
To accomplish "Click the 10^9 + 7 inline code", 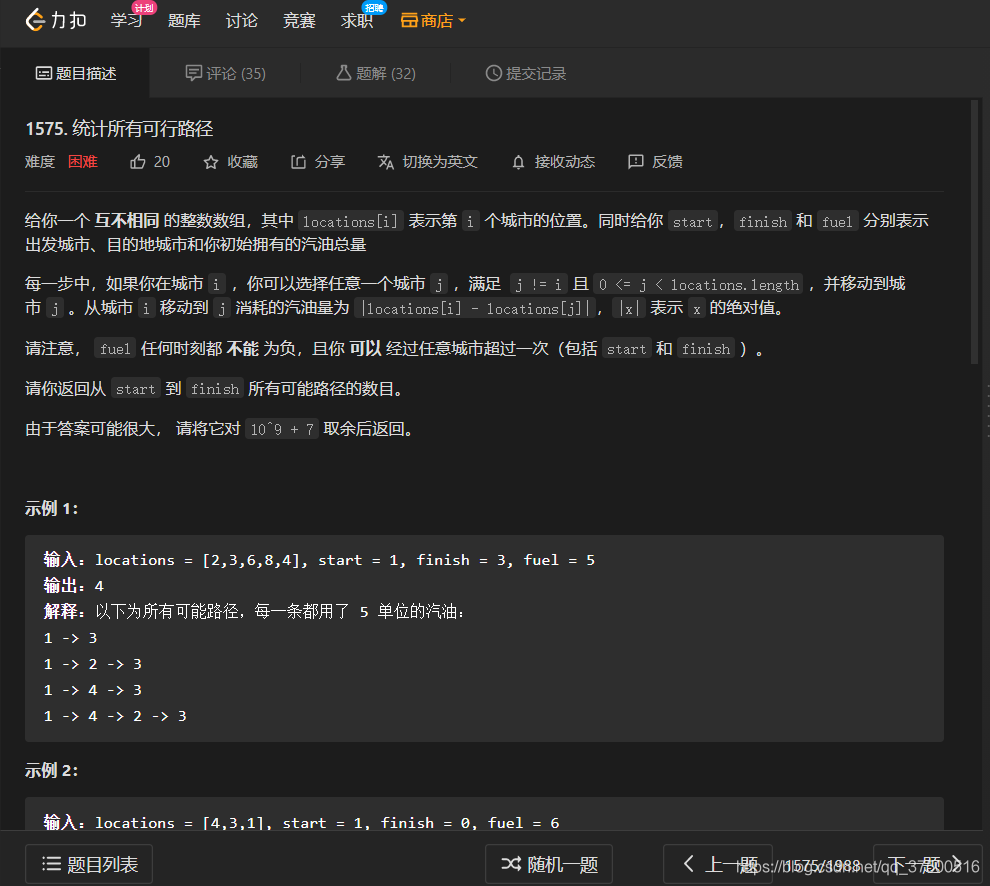I will [282, 429].
